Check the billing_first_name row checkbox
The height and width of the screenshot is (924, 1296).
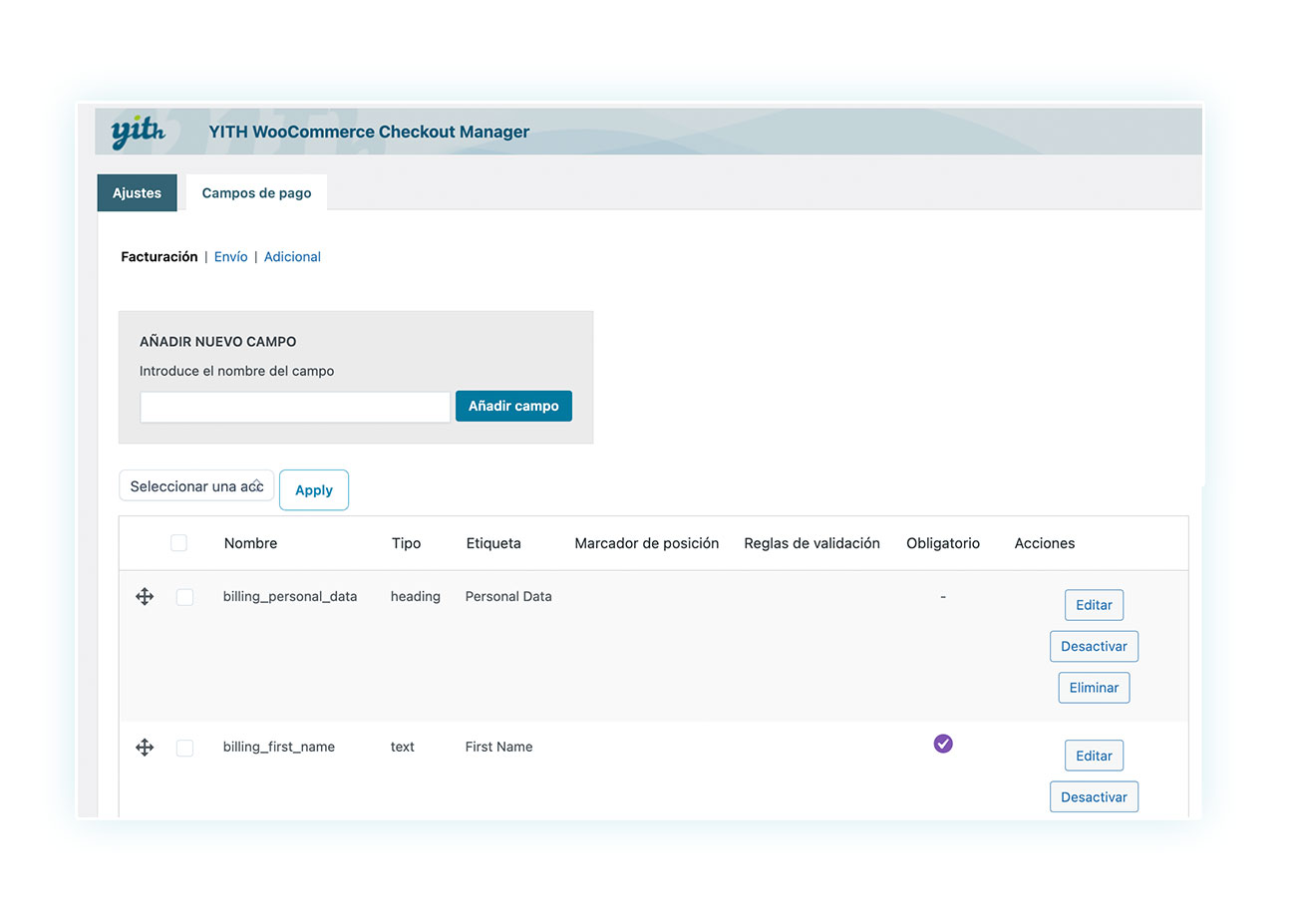pos(184,748)
